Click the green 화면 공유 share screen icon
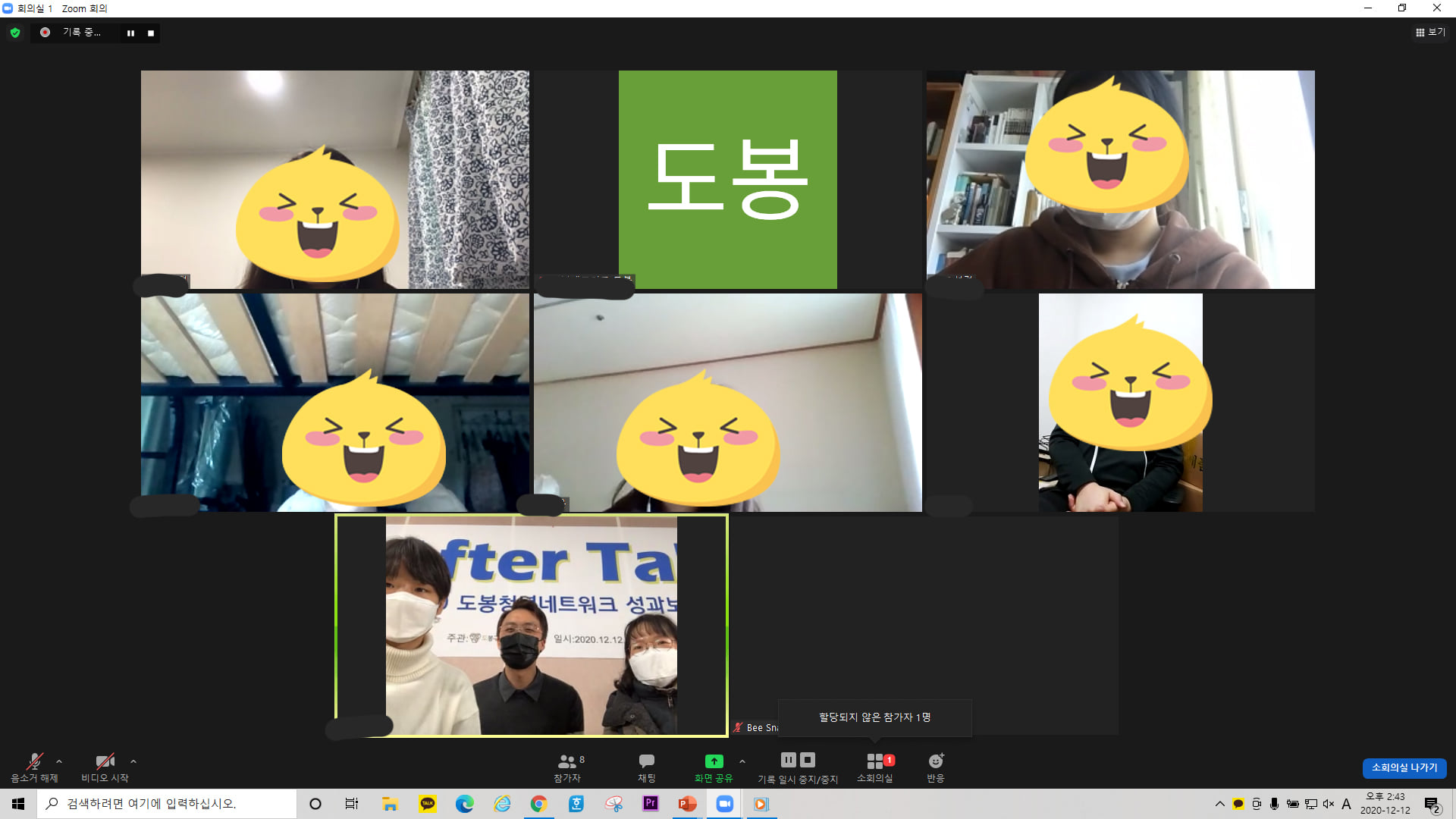Viewport: 1456px width, 819px height. click(x=714, y=761)
